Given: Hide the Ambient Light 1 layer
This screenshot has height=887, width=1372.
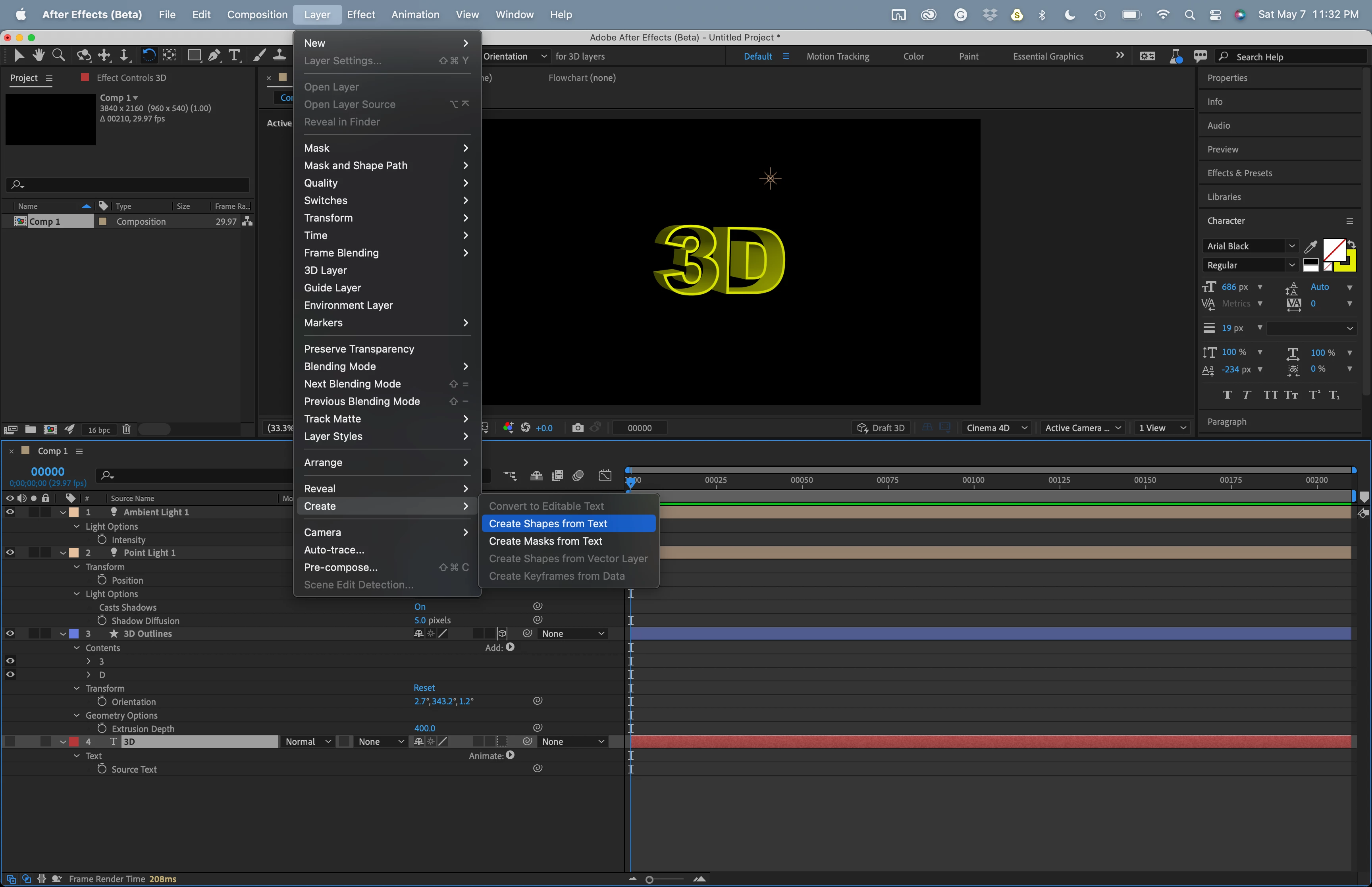Looking at the screenshot, I should tap(10, 512).
